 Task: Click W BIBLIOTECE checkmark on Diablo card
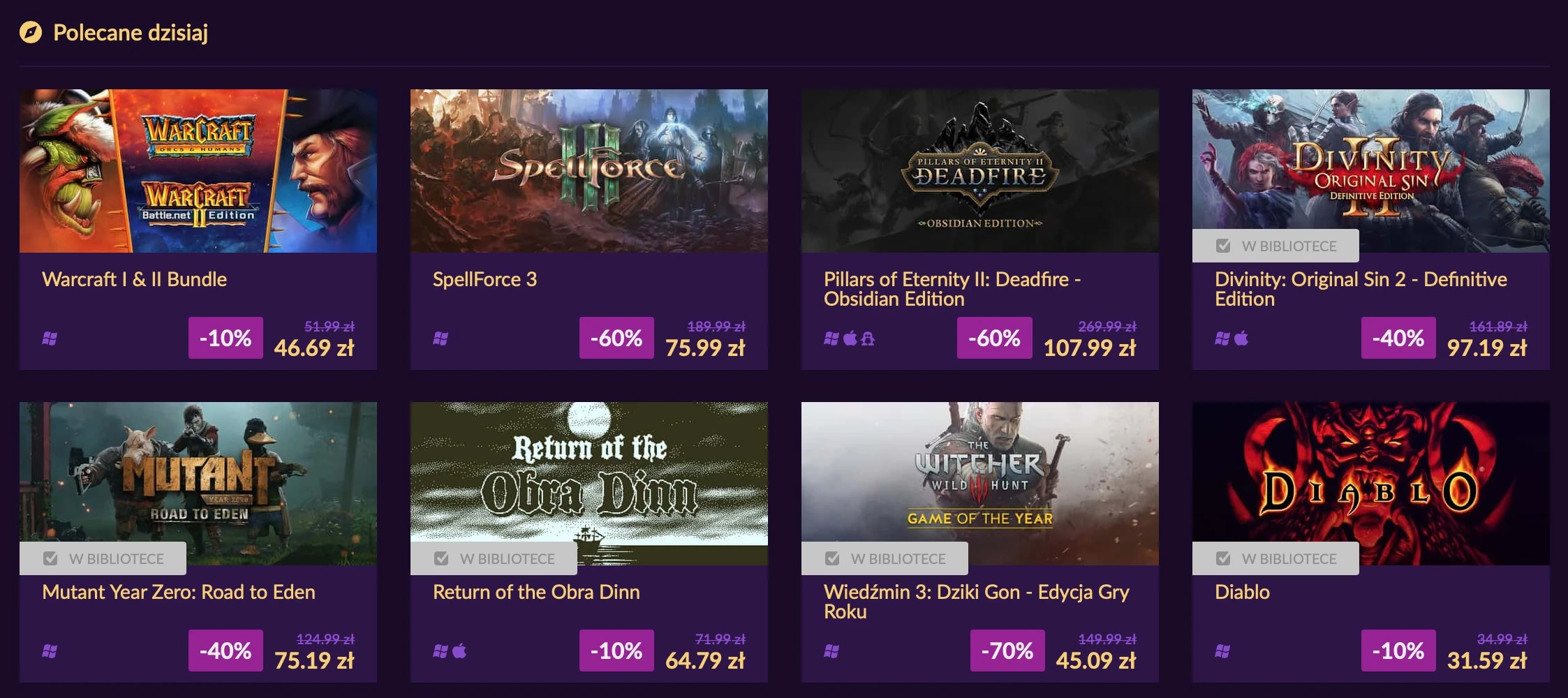click(x=1223, y=558)
